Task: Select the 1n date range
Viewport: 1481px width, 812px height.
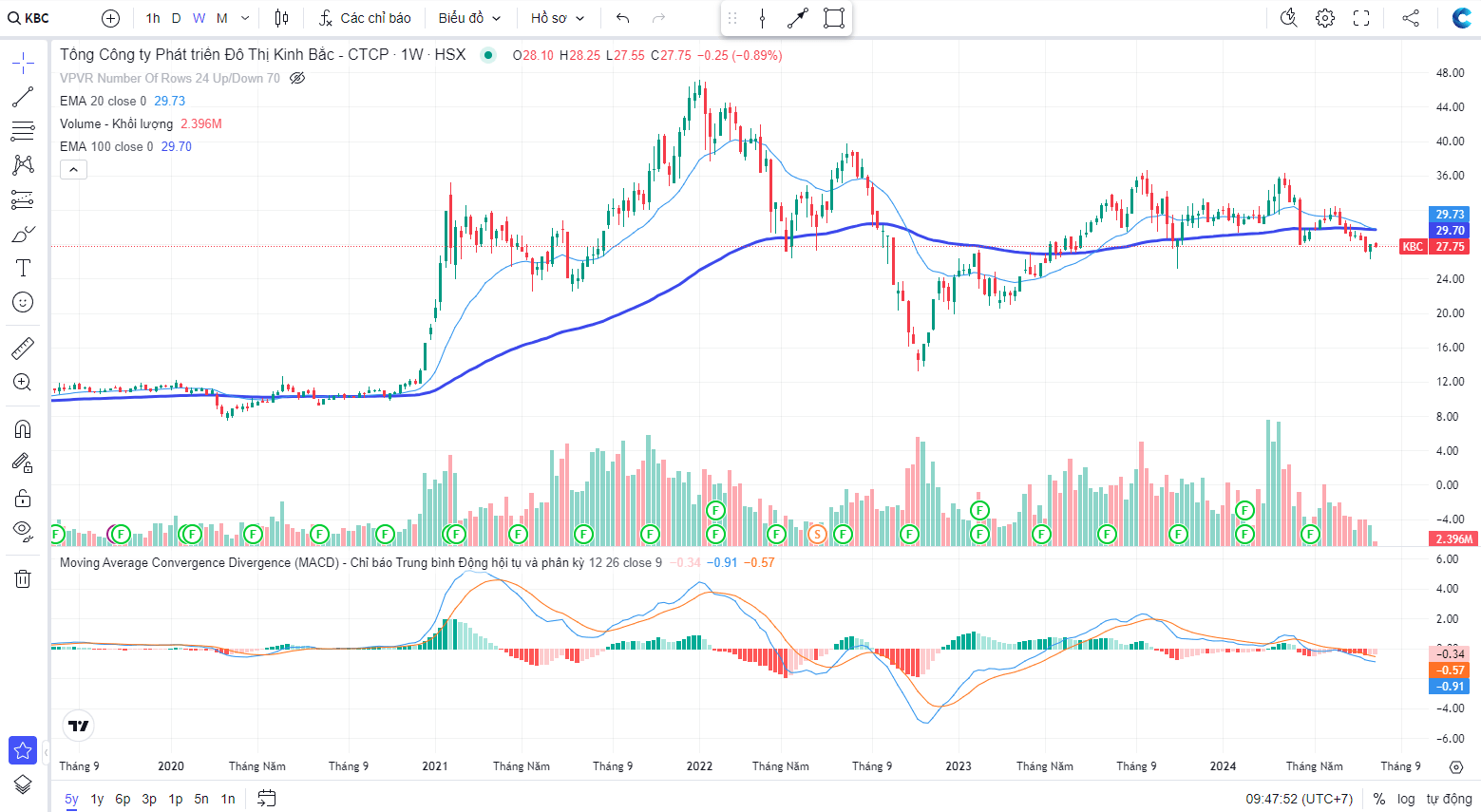Action: (x=228, y=799)
